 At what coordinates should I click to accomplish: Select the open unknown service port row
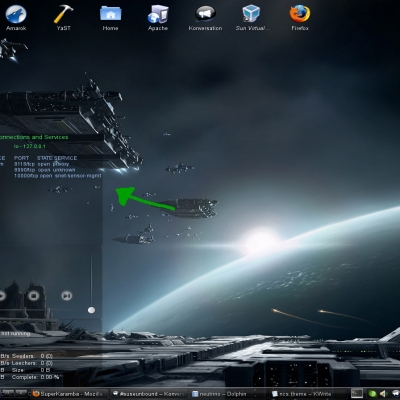point(44,170)
